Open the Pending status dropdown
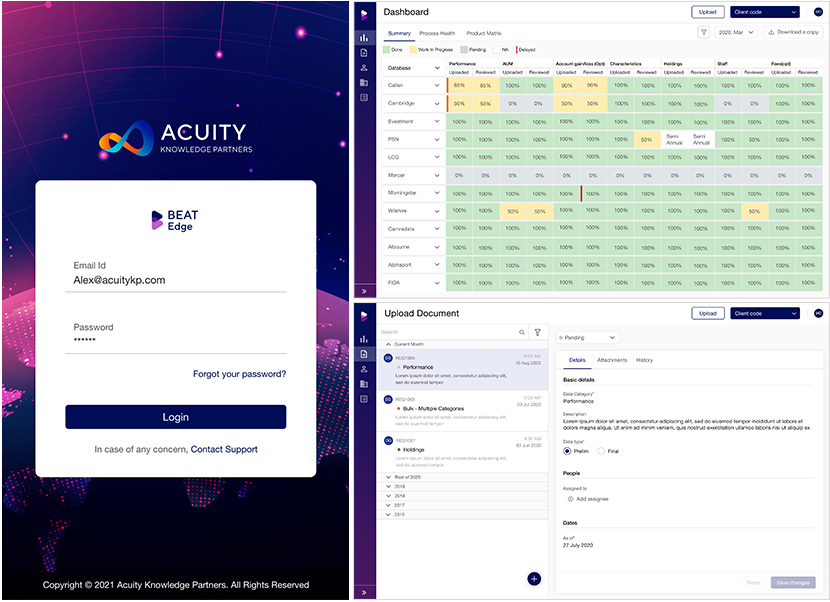830x602 pixels. [587, 337]
